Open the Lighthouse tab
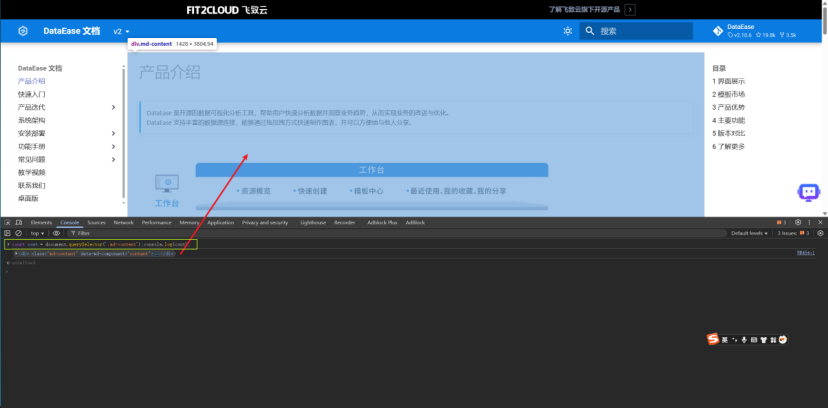 click(313, 223)
